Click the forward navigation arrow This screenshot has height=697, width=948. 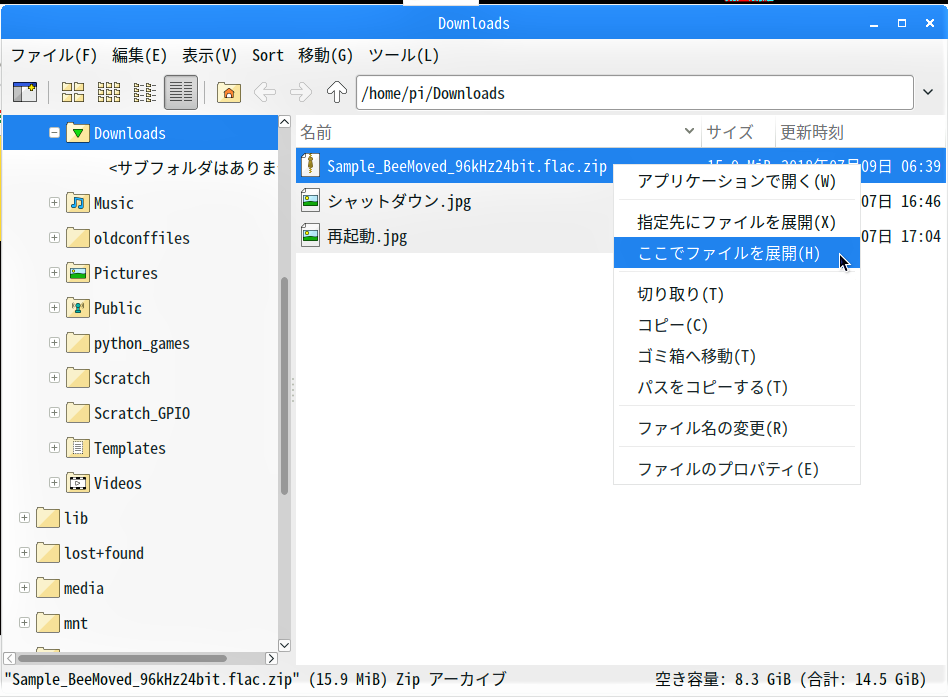[x=301, y=93]
